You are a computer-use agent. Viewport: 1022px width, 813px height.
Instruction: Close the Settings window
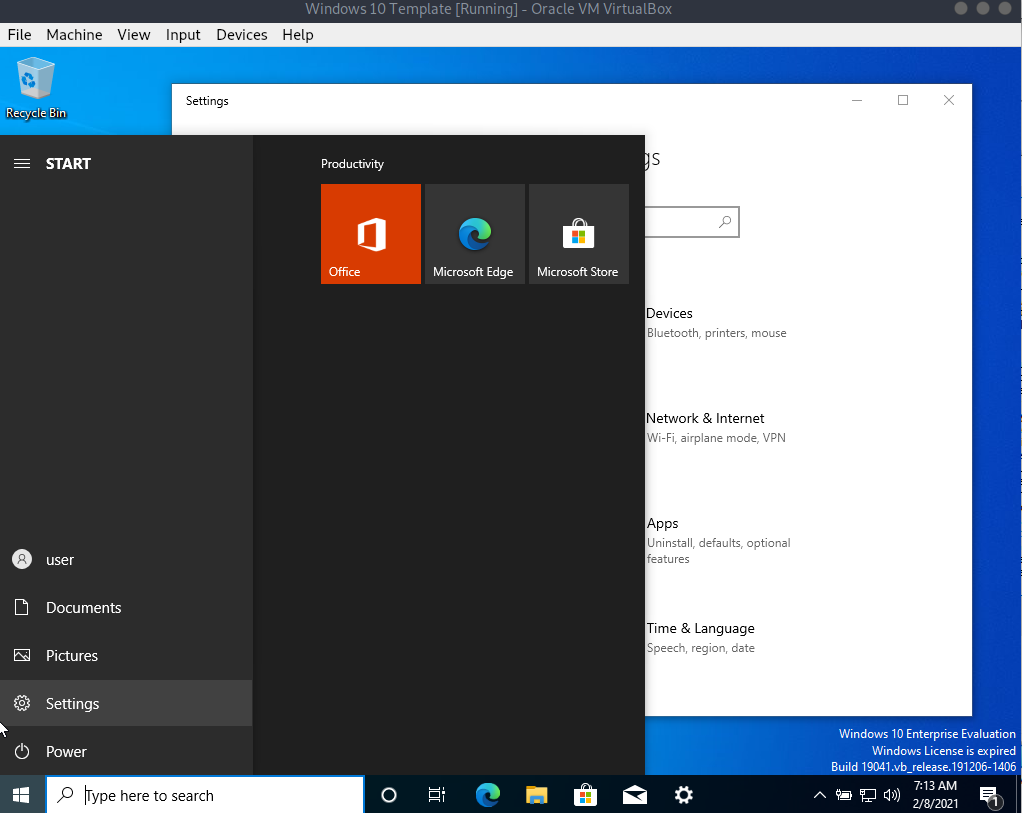point(949,100)
